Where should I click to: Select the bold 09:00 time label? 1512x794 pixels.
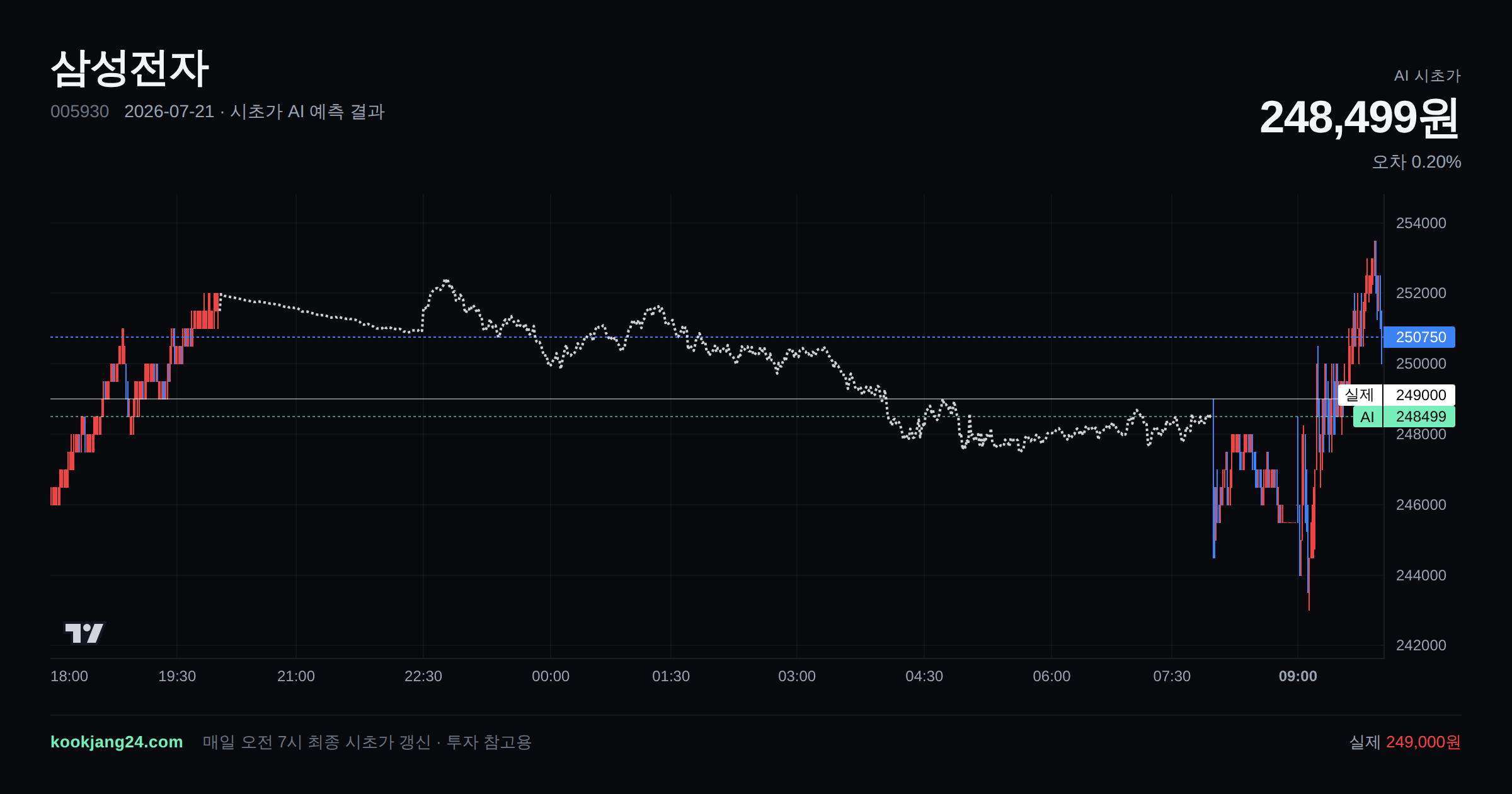1298,676
